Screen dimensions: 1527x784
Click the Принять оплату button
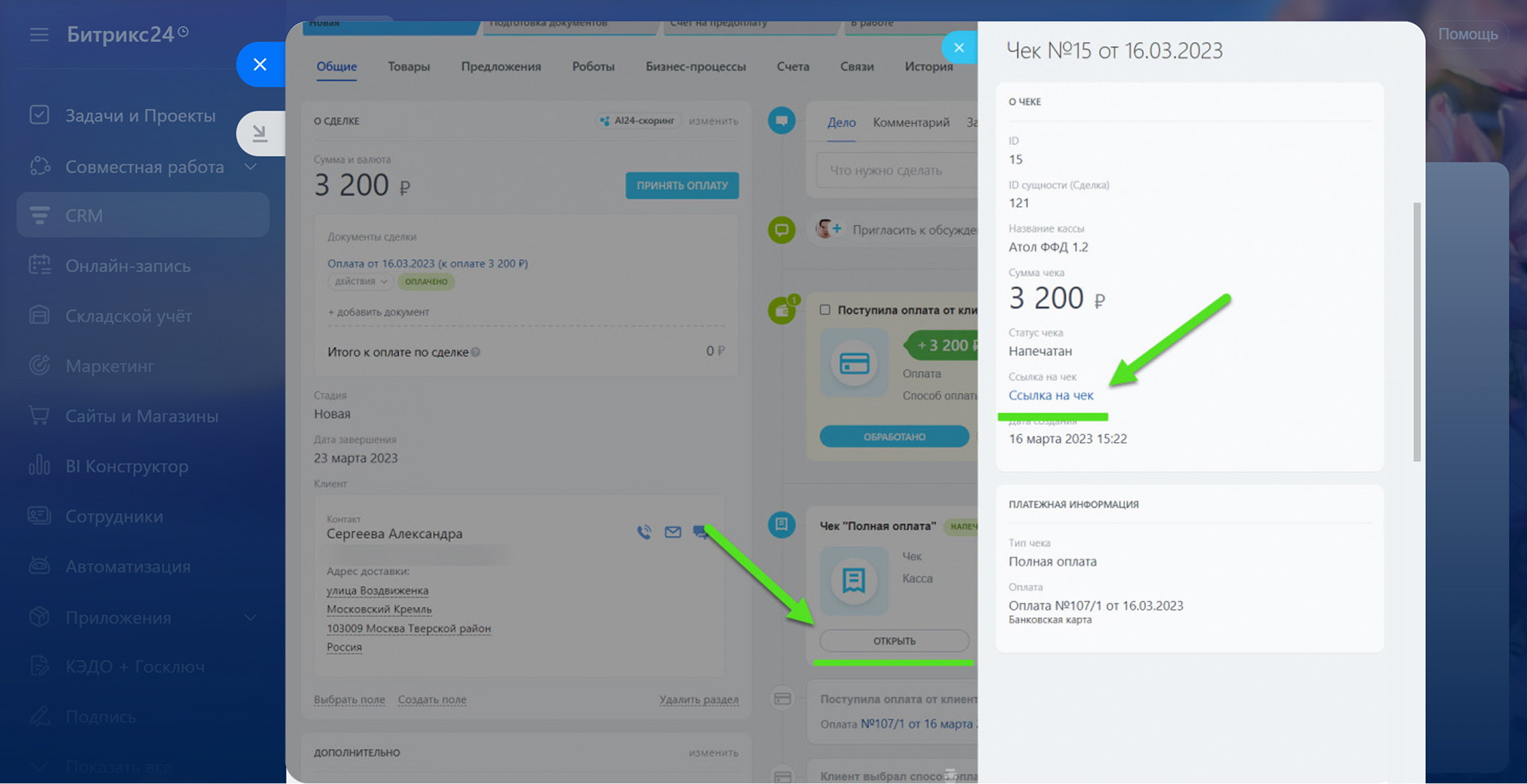(682, 185)
